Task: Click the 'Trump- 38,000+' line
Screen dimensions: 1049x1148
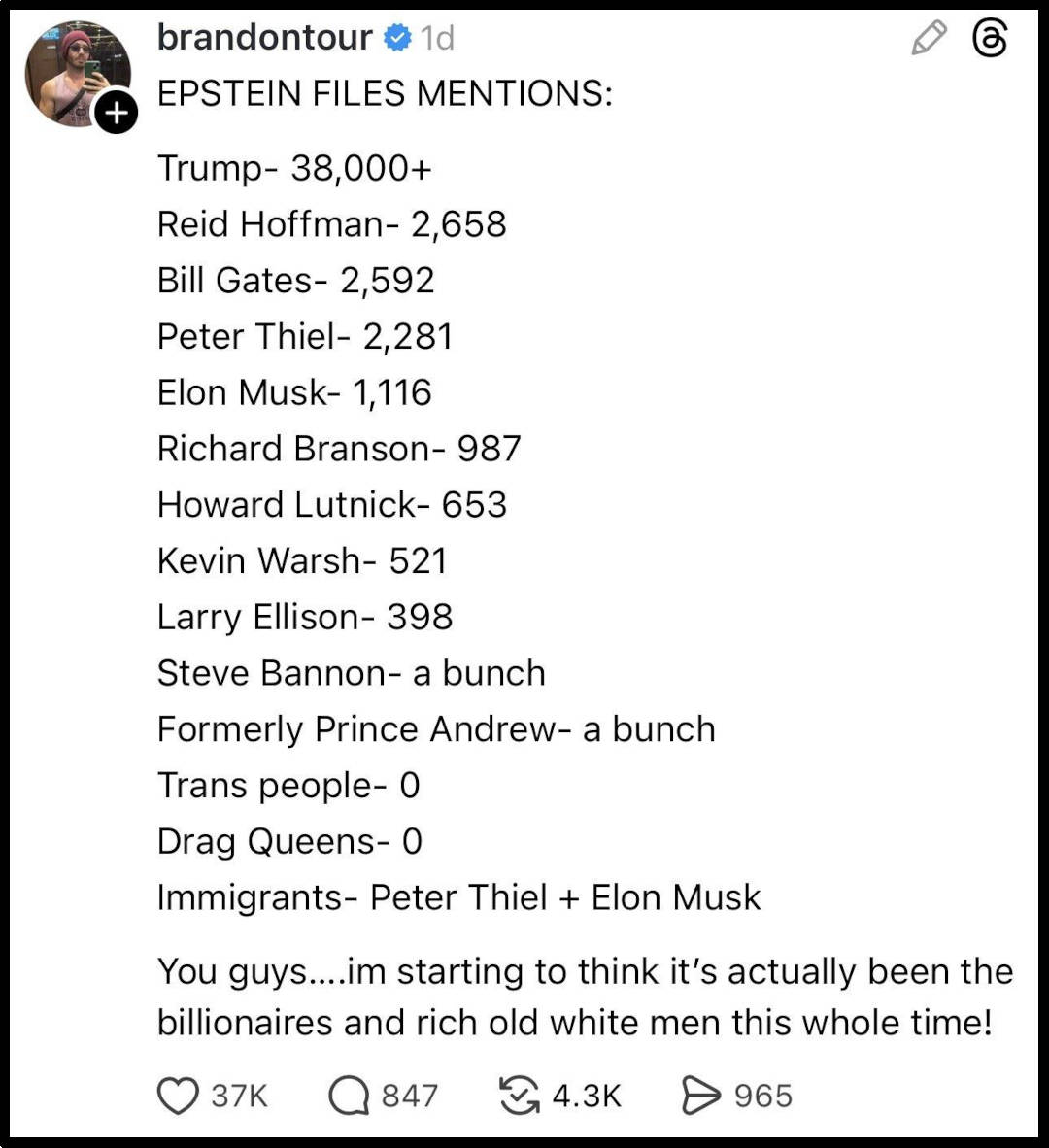Action: point(294,168)
